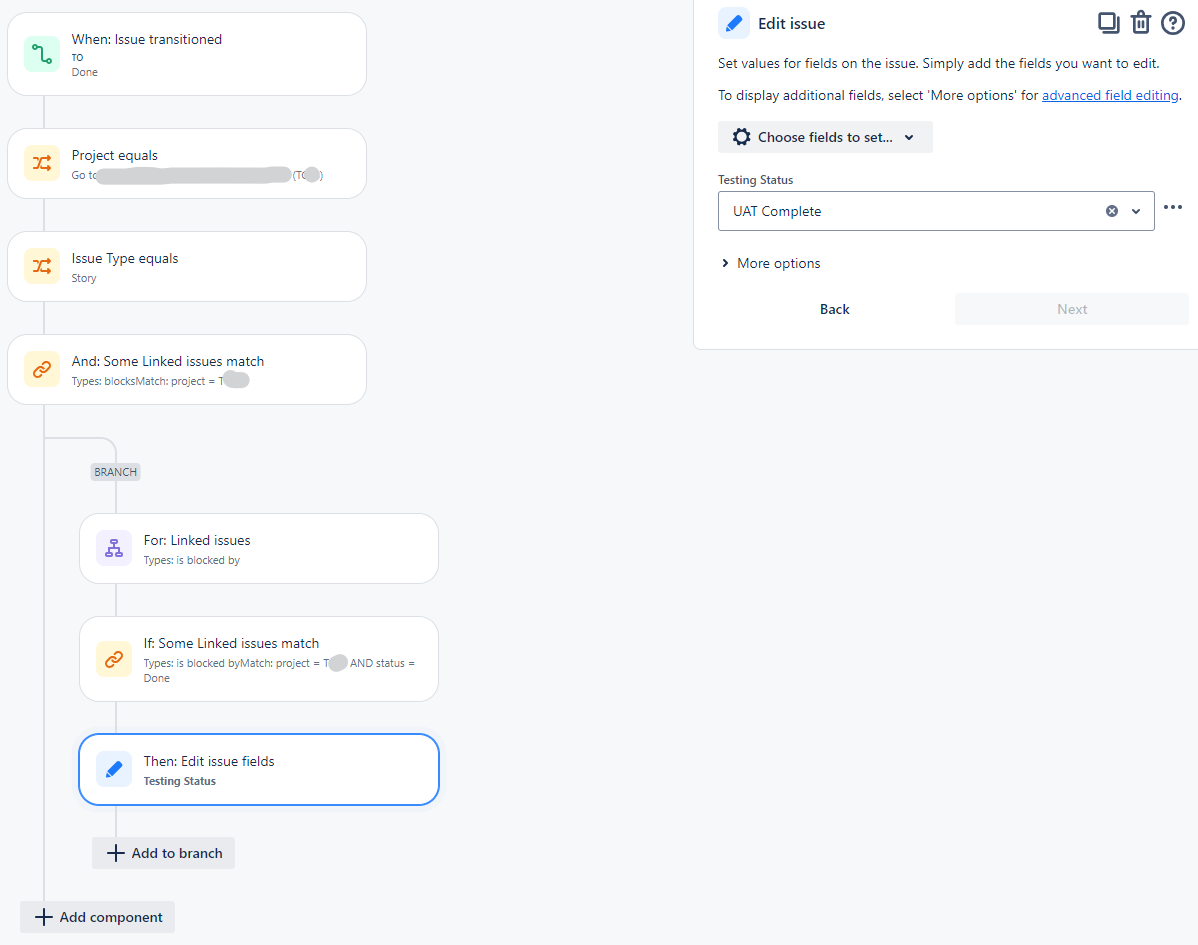Click the pencil icon on "Then: Edit issue fields"

113,769
